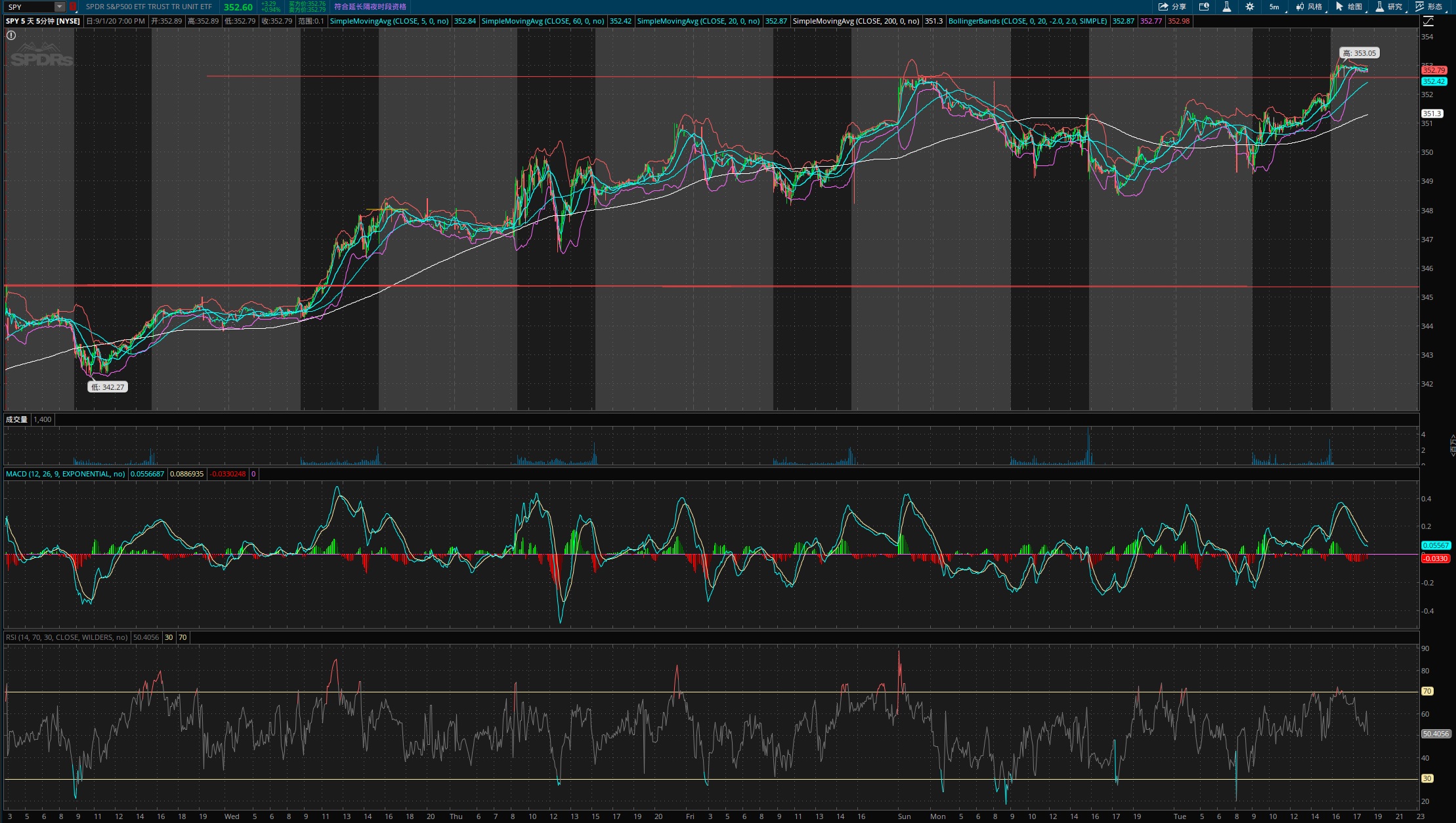1456x823 pixels.
Task: Click the SPDR S&P500 ETF TRUST description text
Action: pos(149,7)
